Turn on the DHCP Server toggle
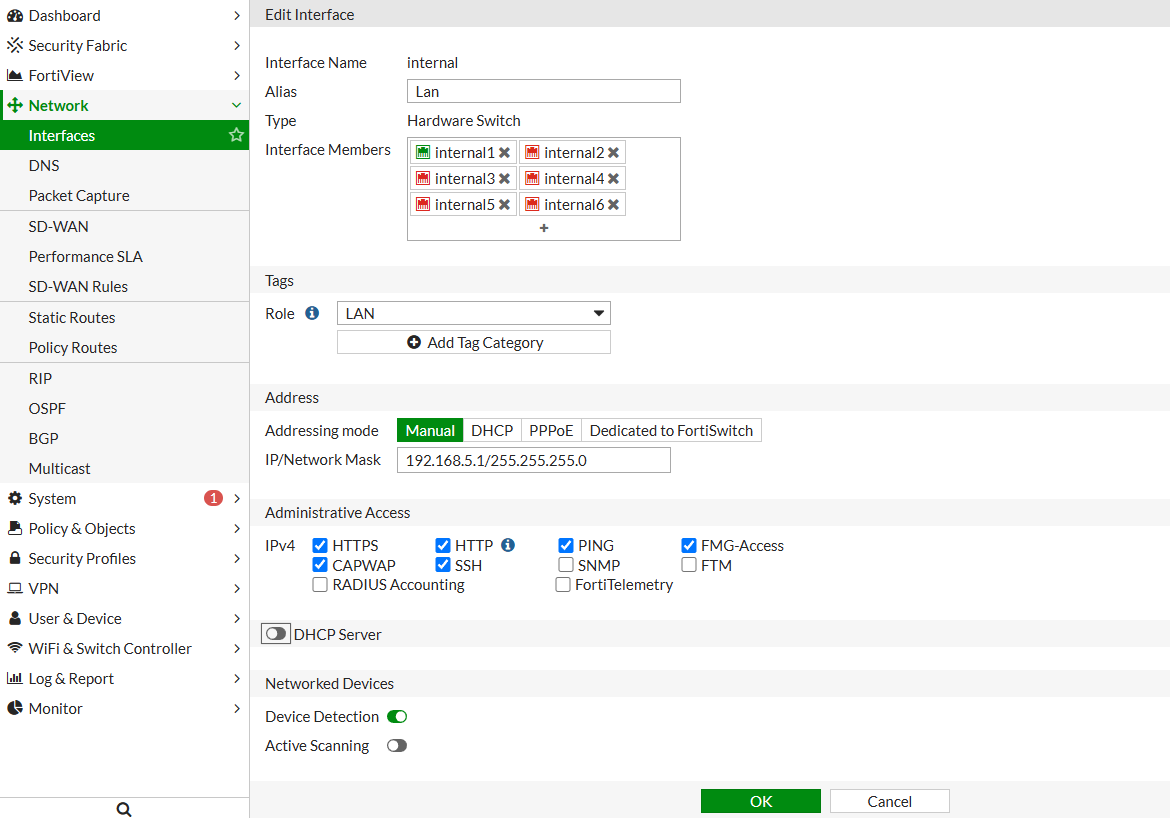 pyautogui.click(x=276, y=634)
